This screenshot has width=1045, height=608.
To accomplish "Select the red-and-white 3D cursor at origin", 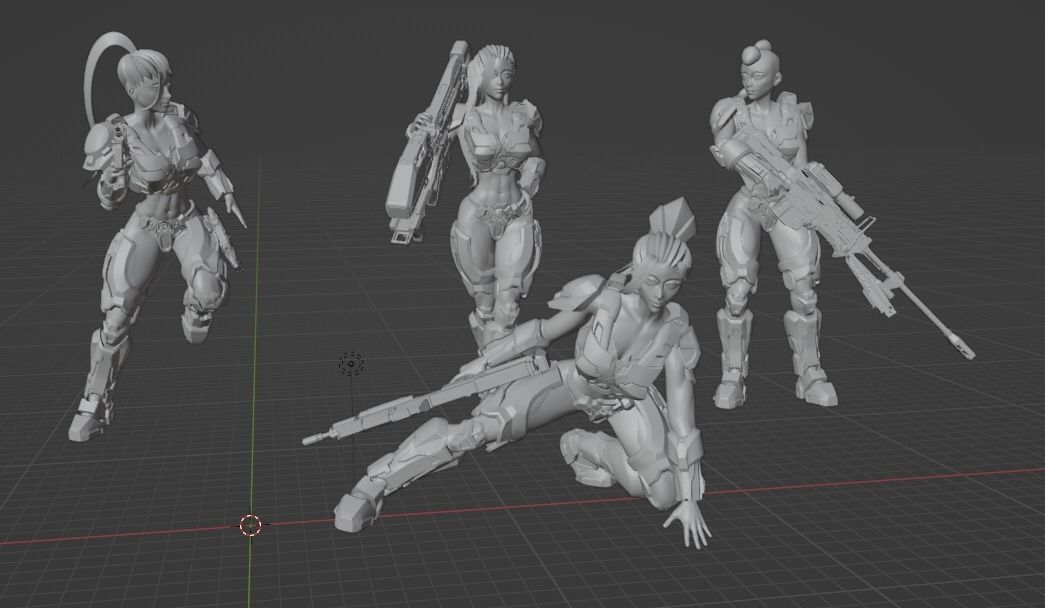I will pyautogui.click(x=251, y=523).
